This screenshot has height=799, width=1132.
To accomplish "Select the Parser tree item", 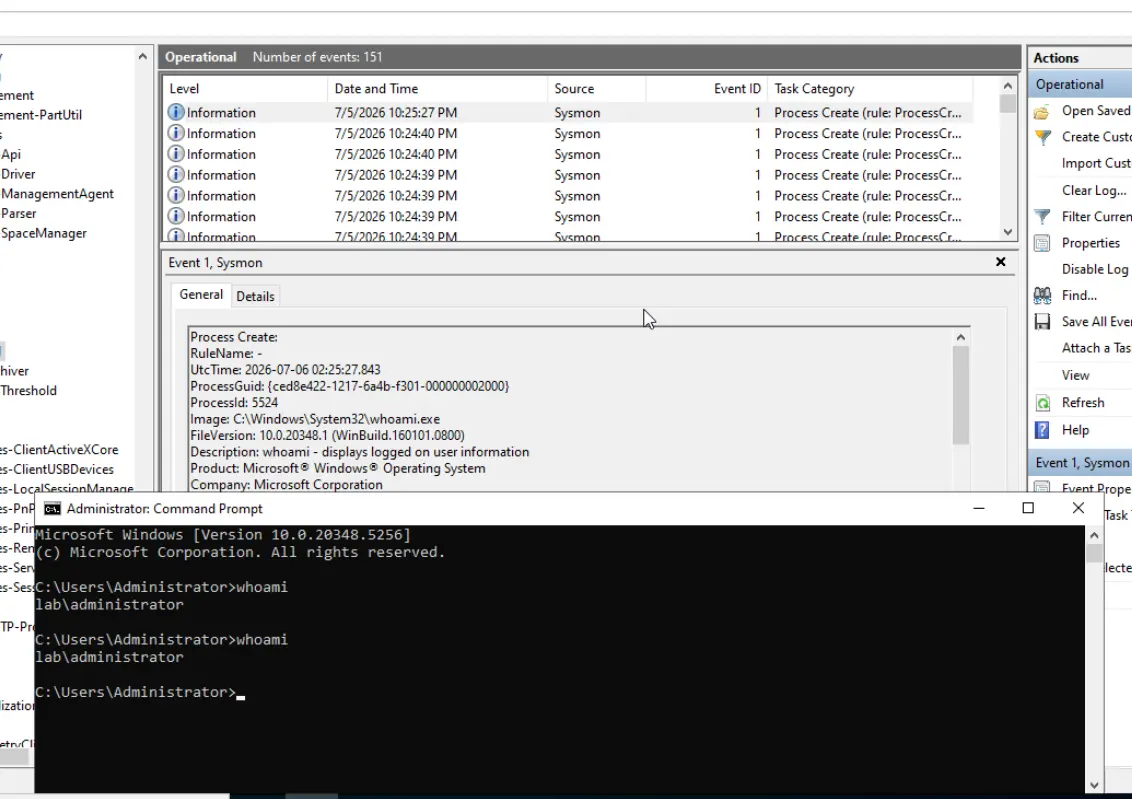I will click(18, 214).
